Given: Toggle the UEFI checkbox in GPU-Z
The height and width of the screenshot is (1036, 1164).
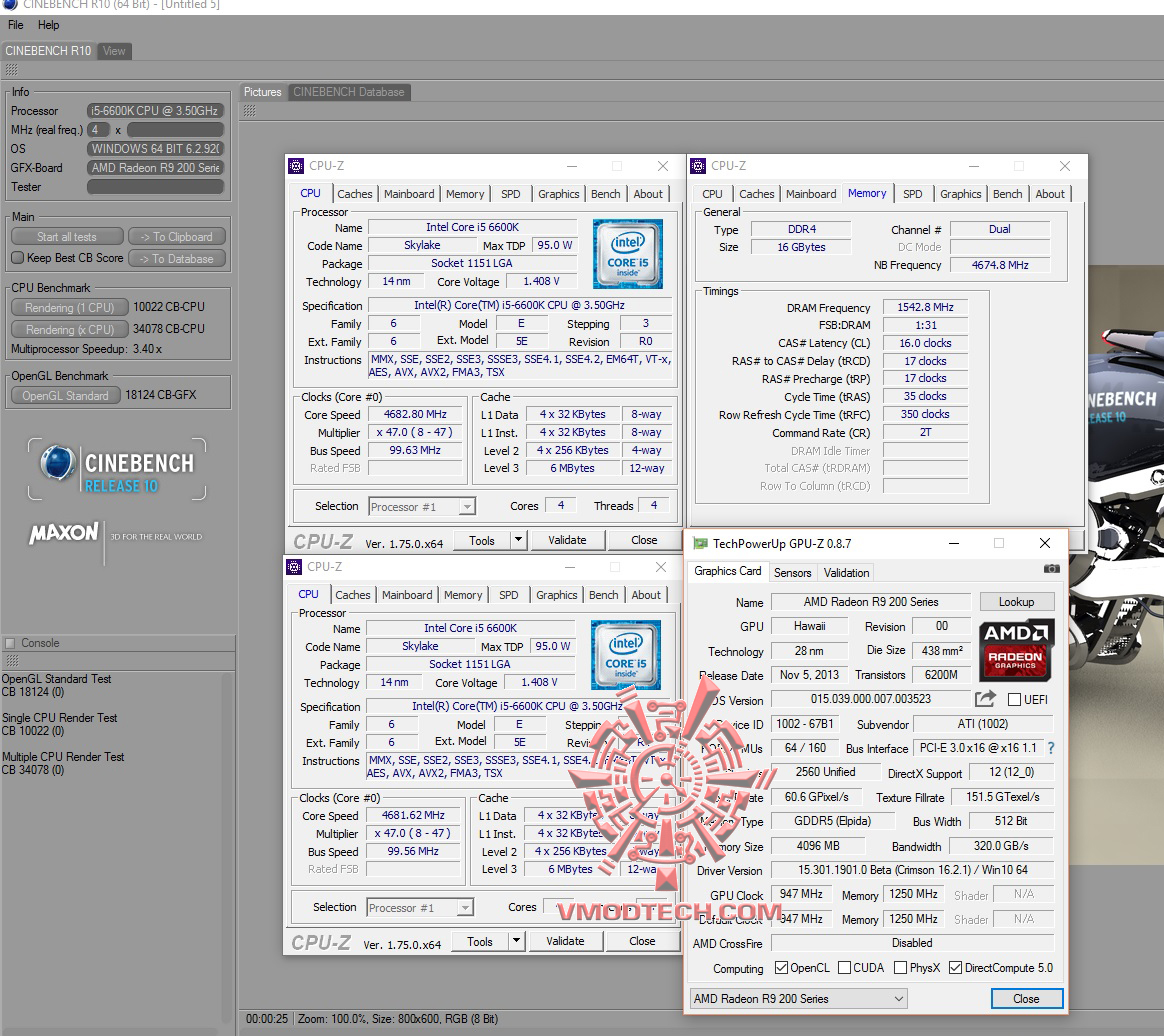Looking at the screenshot, I should [1014, 699].
